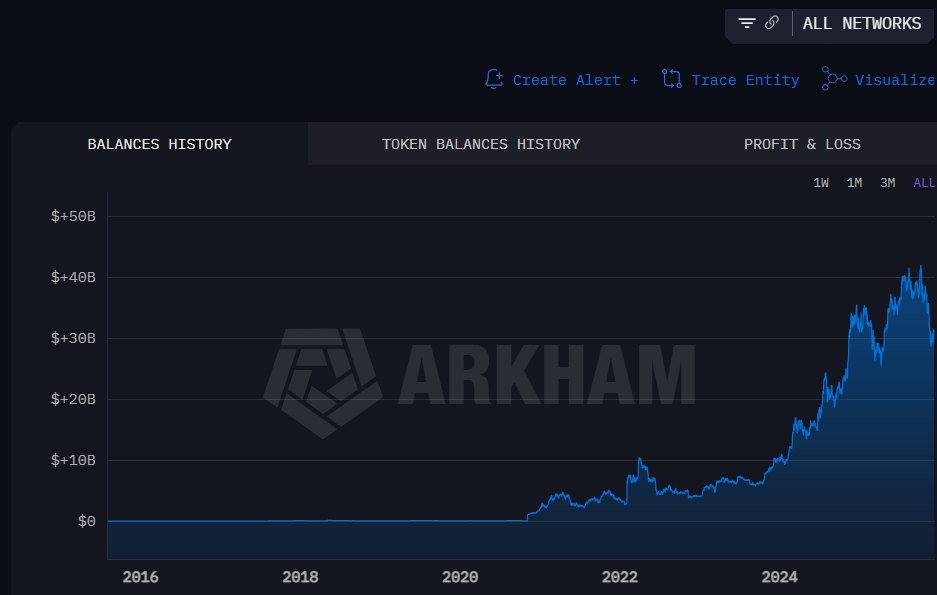Select the 1M time range
937x595 pixels.
point(855,183)
